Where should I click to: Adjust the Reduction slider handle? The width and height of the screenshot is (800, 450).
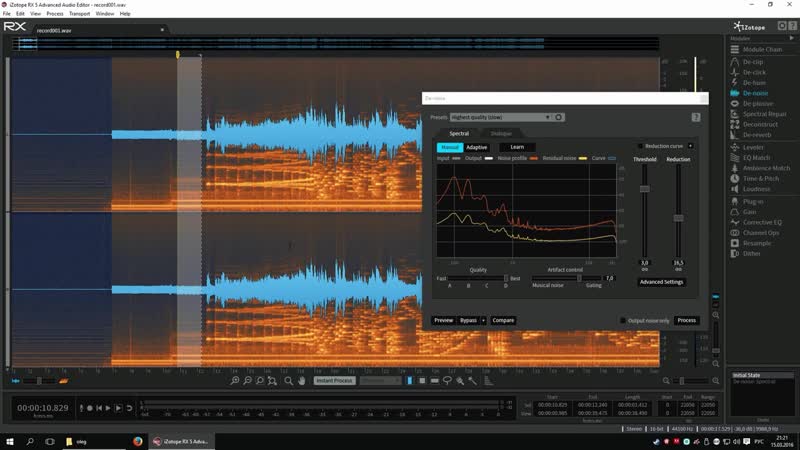point(679,218)
